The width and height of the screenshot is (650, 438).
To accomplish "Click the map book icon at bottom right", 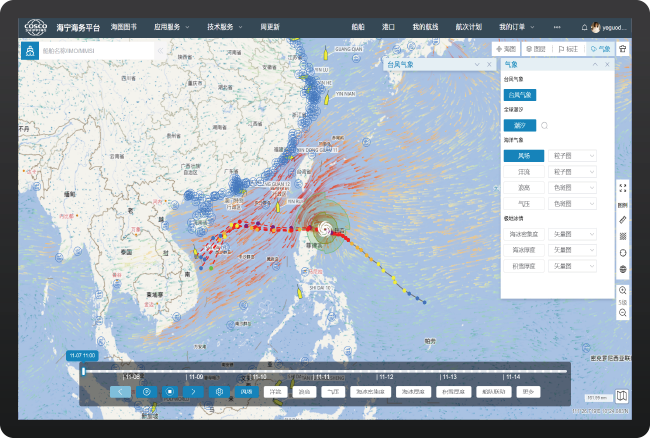I will (622, 396).
